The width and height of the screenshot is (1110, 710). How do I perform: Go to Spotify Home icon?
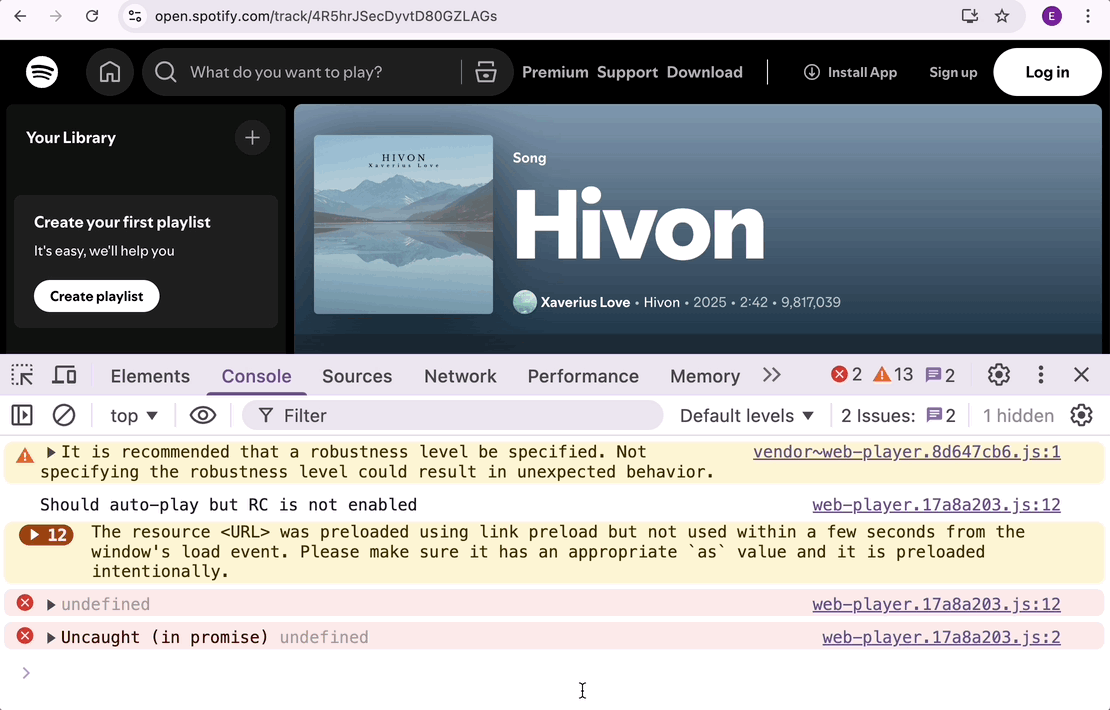[x=110, y=72]
